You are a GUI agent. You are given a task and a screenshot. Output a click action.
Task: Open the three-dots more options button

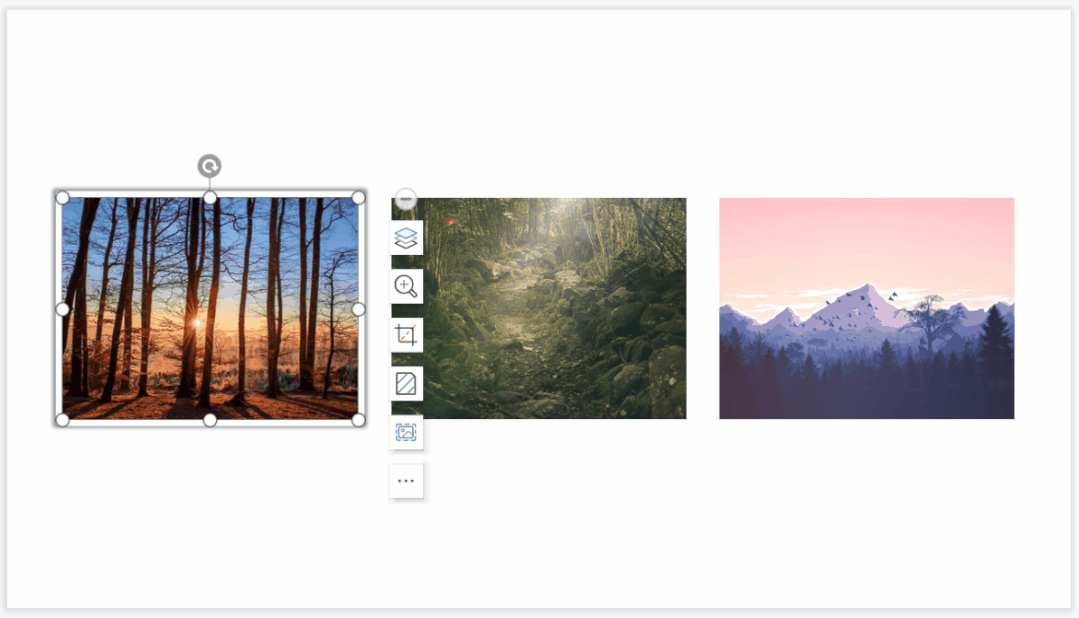[406, 481]
